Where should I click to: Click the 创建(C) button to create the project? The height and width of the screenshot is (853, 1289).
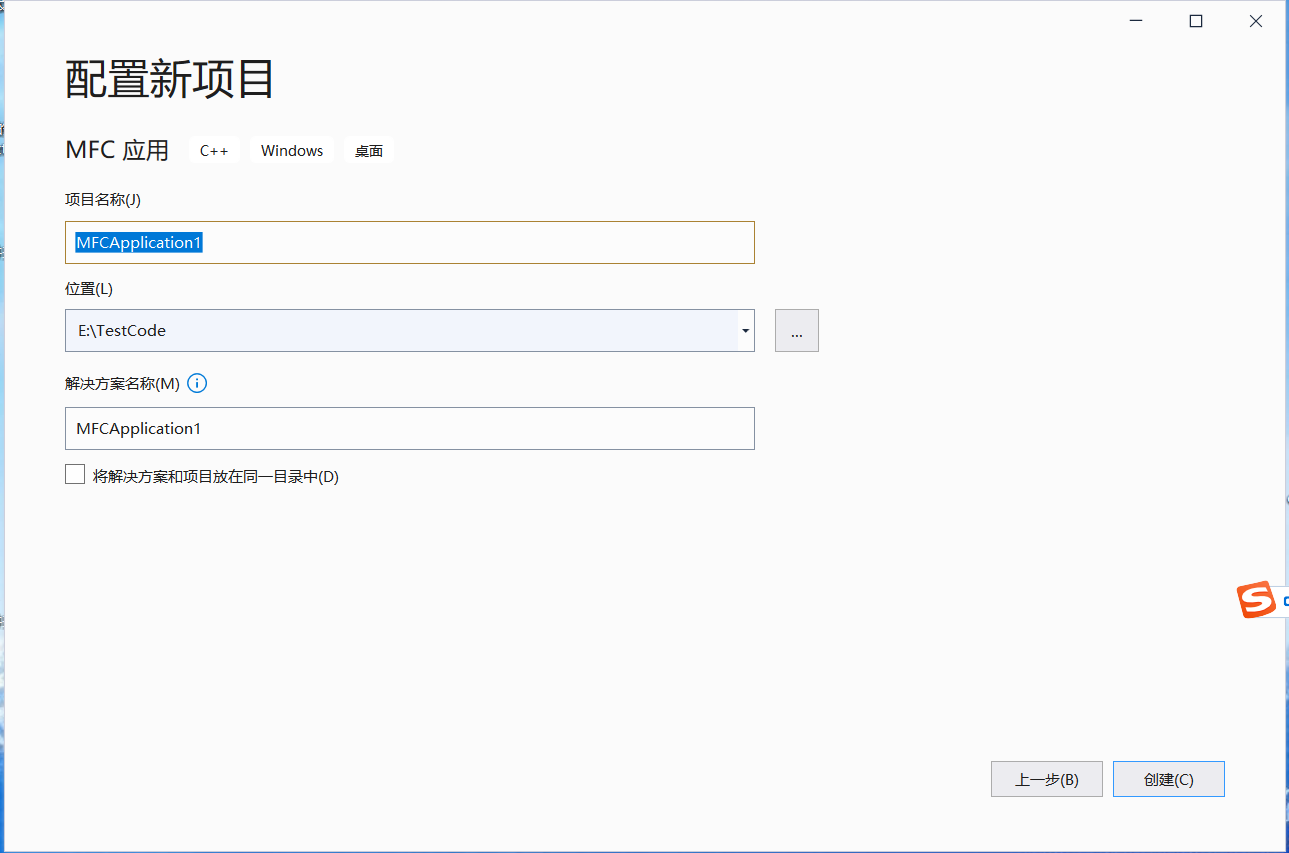click(1168, 779)
